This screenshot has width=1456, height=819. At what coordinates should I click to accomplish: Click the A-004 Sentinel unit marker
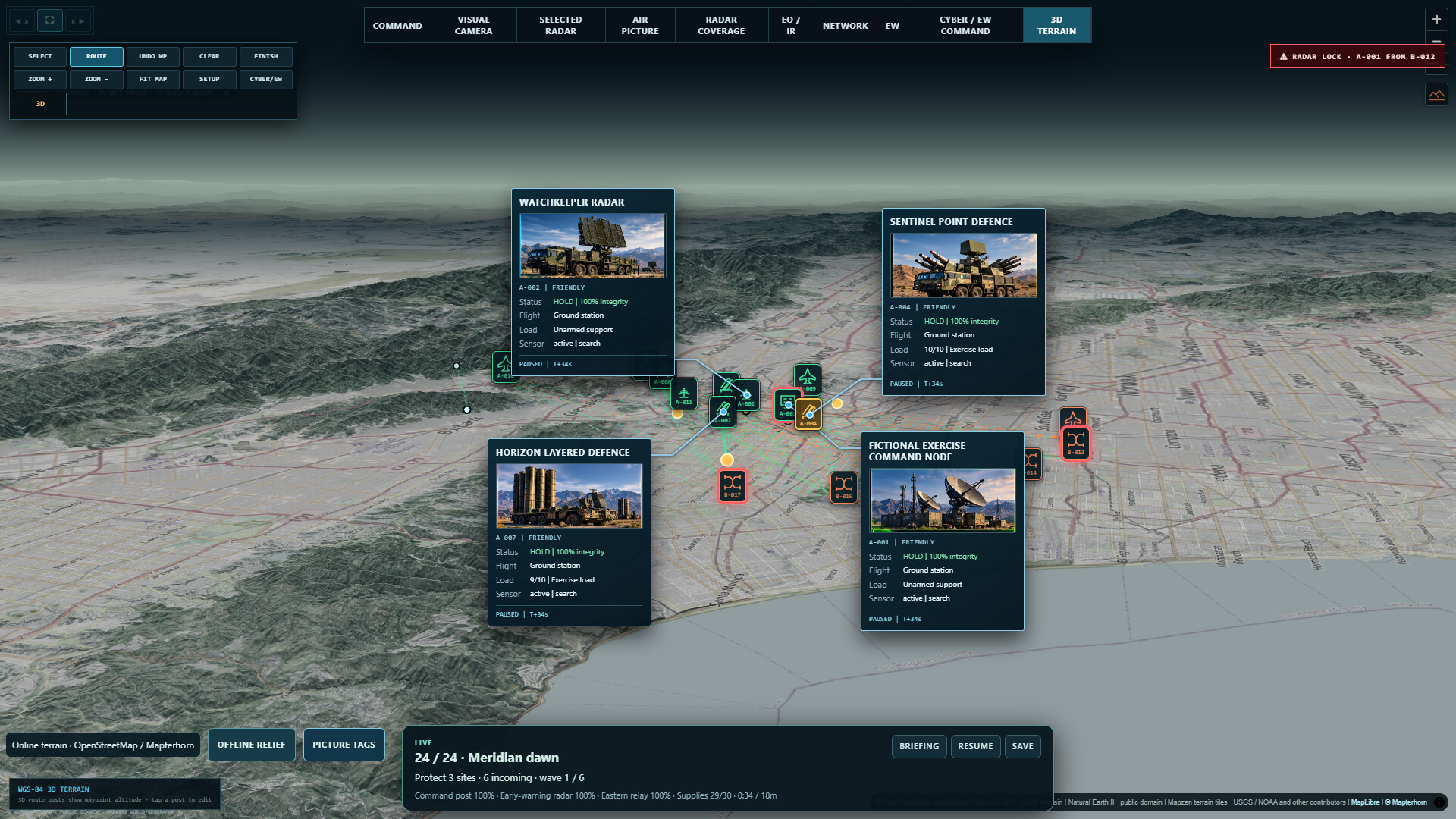(x=808, y=414)
